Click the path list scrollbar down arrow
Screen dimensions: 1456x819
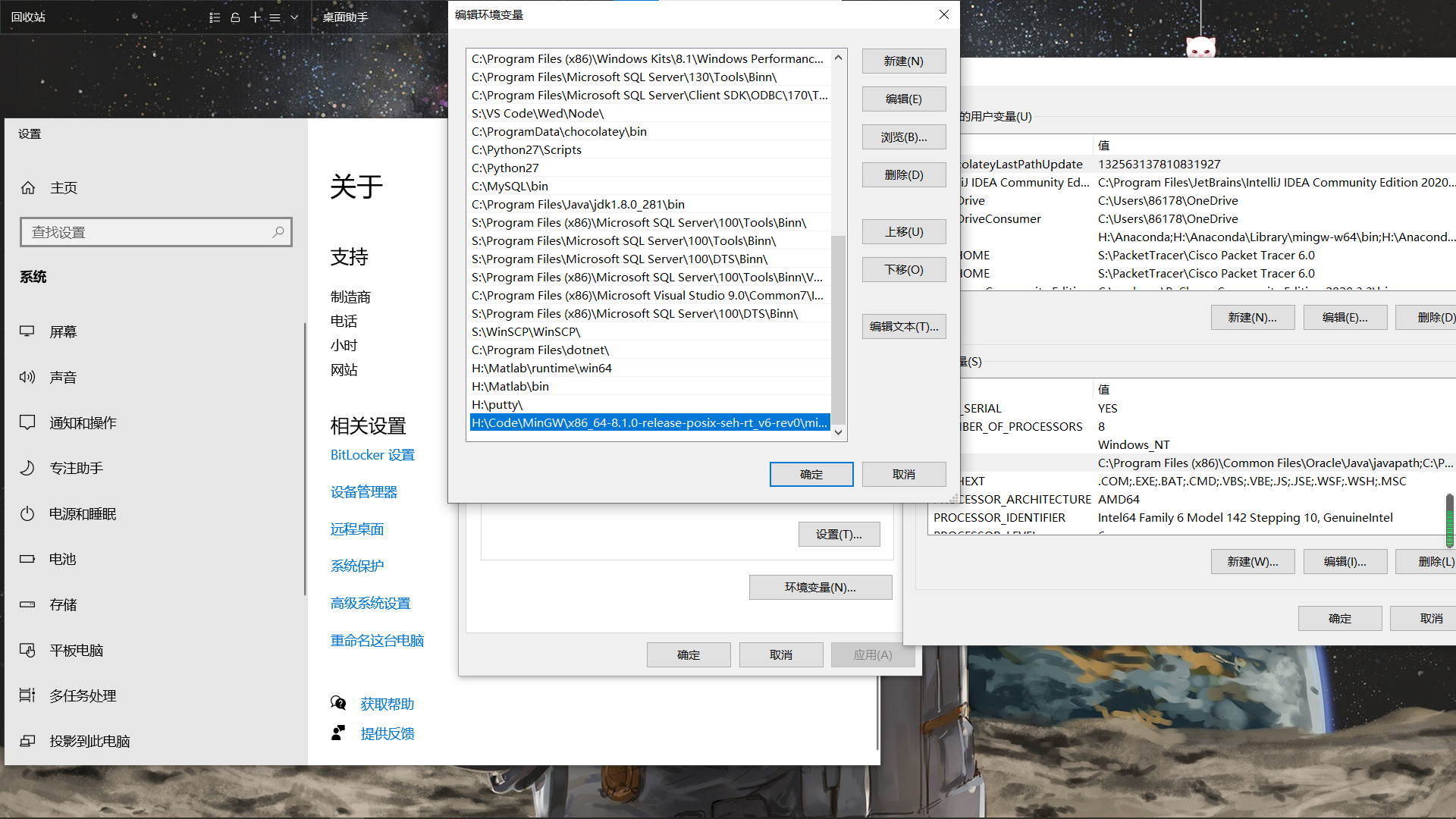[x=838, y=432]
